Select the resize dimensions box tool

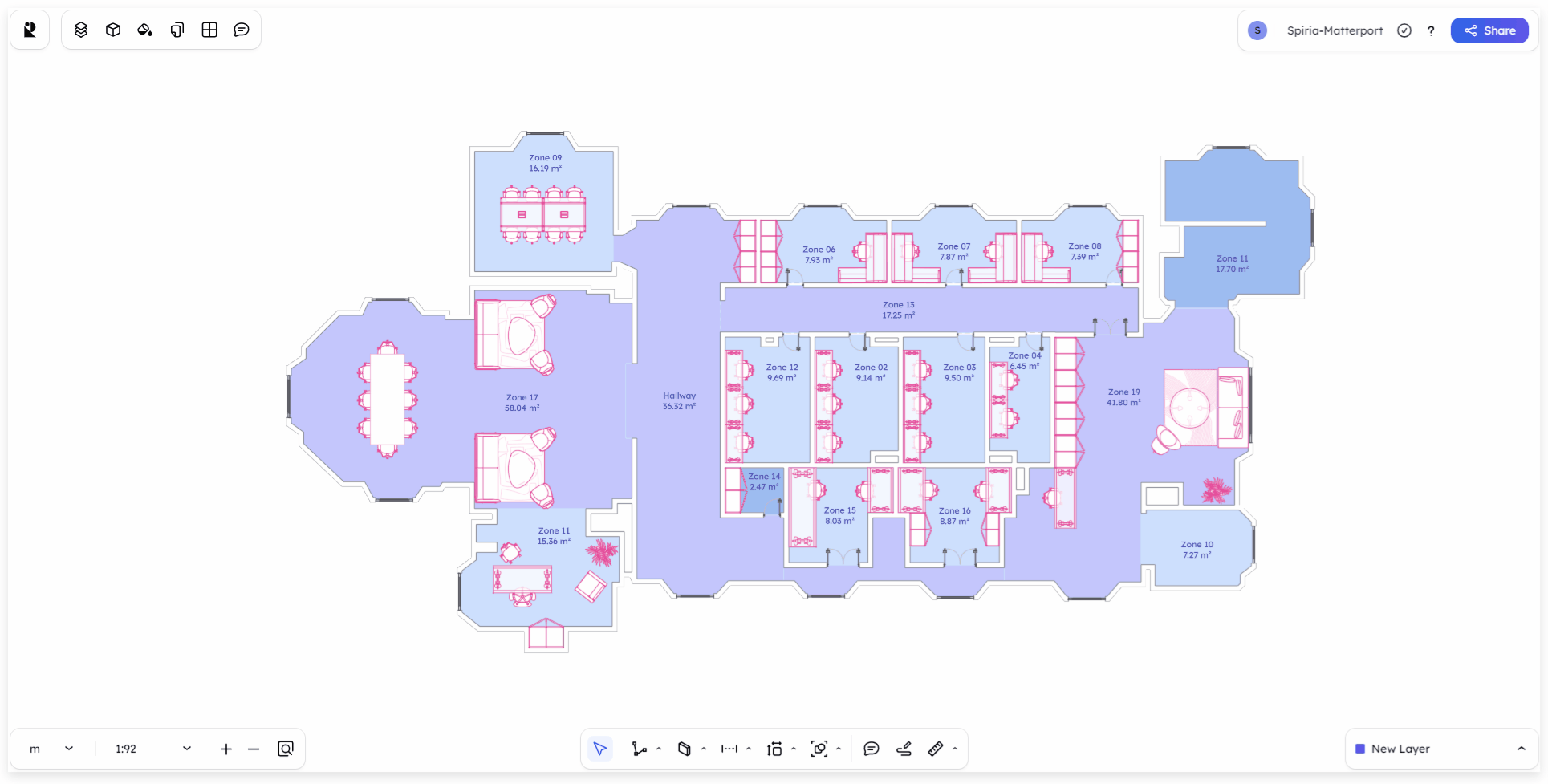(774, 749)
